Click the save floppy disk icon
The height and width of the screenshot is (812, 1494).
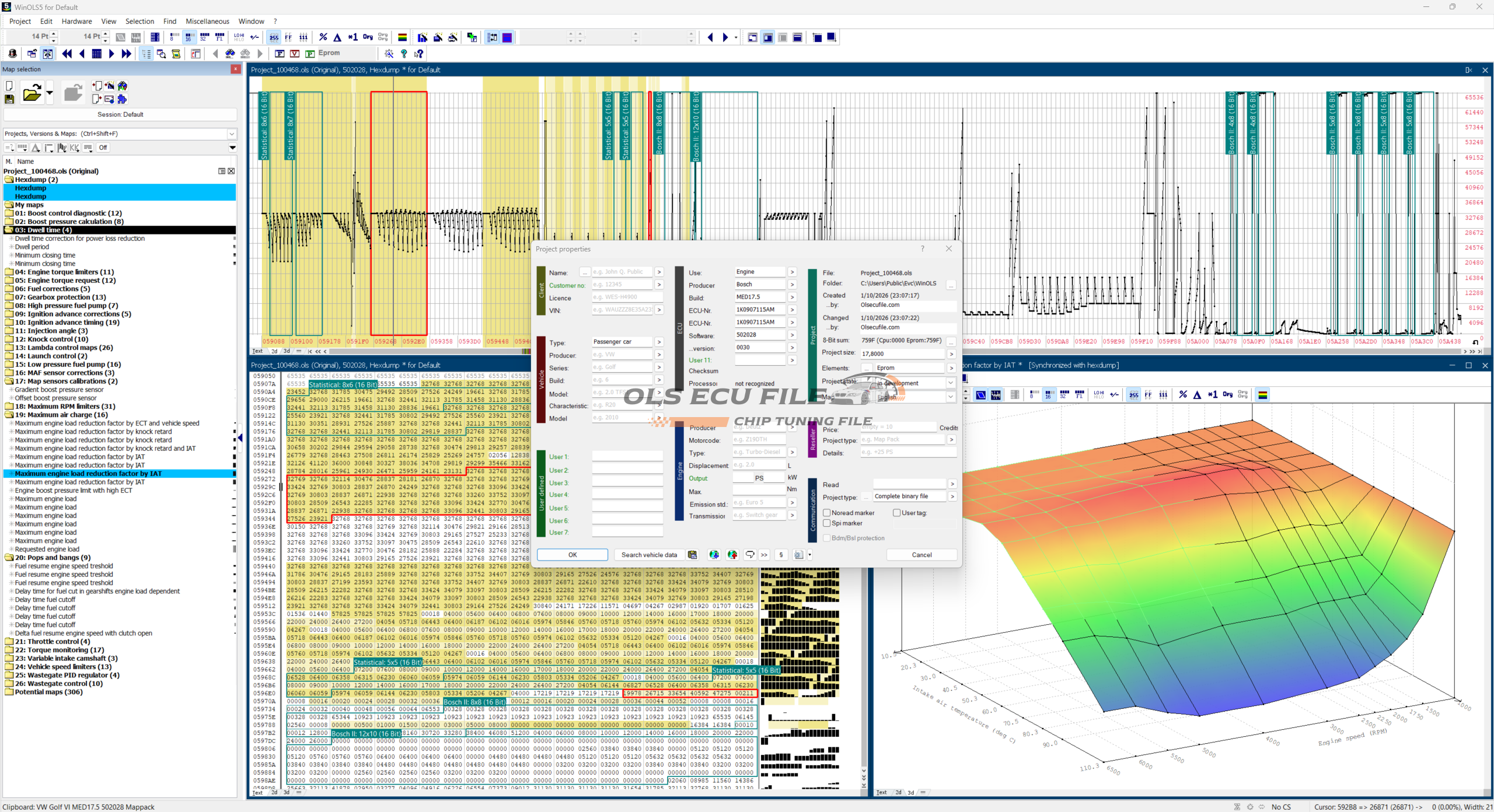[x=9, y=100]
